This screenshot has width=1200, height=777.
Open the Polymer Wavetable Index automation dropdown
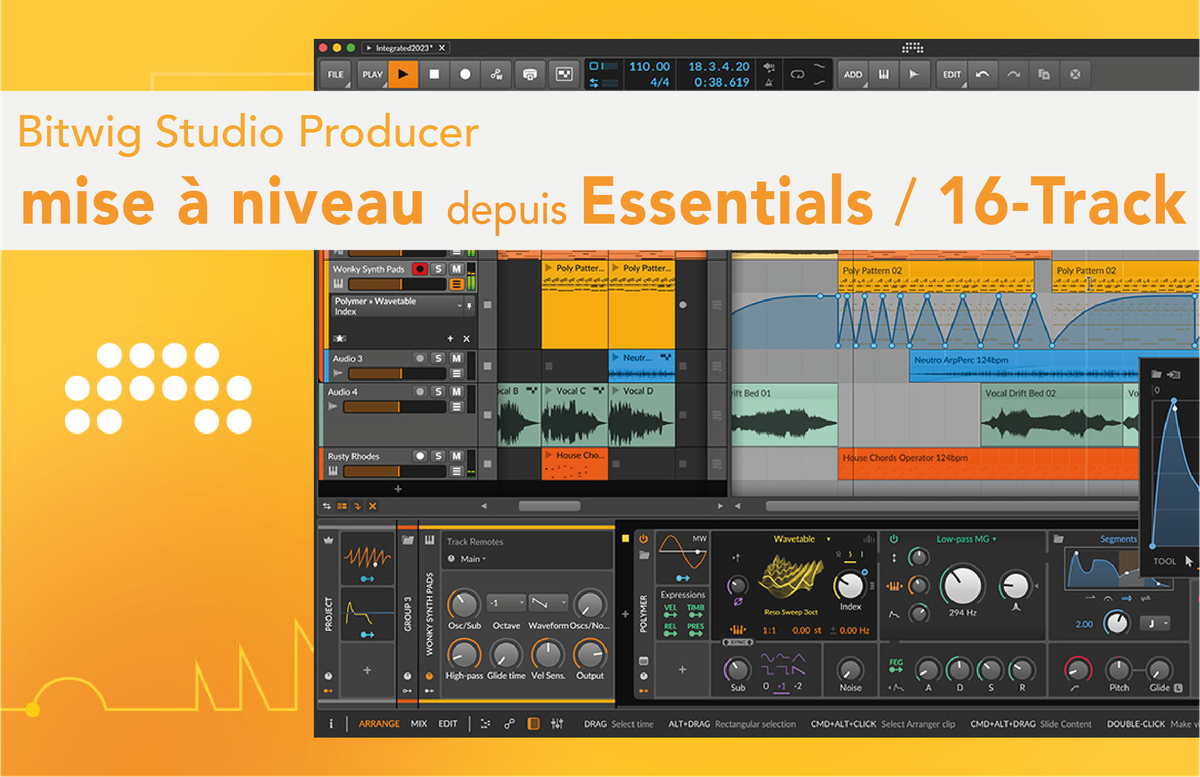(461, 305)
